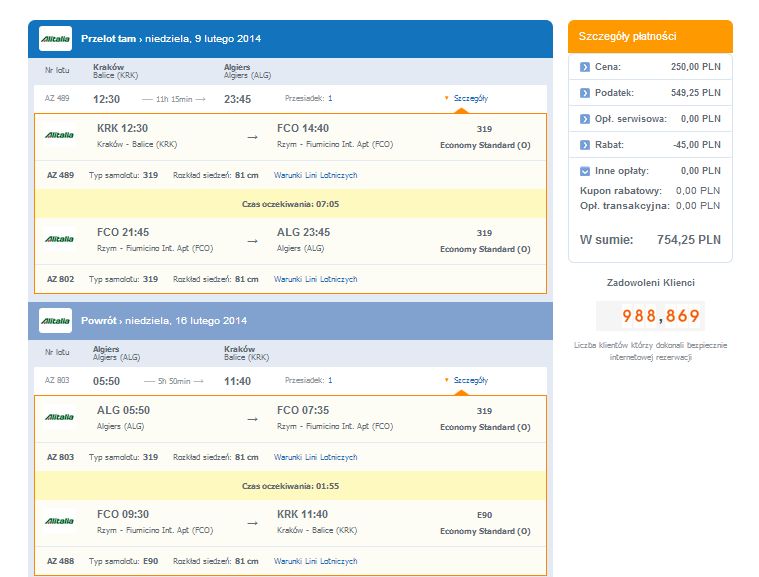
Task: Expand the Cena arrow icon
Action: (585, 67)
